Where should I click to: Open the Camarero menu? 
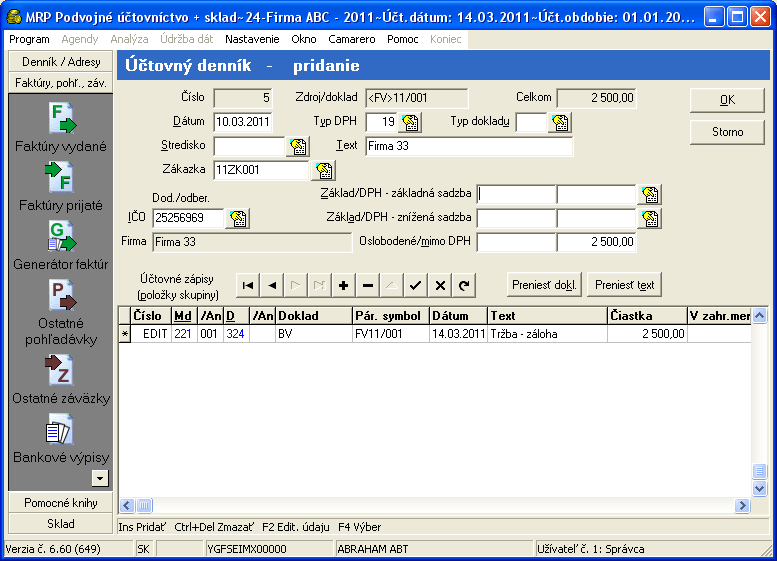pos(352,39)
